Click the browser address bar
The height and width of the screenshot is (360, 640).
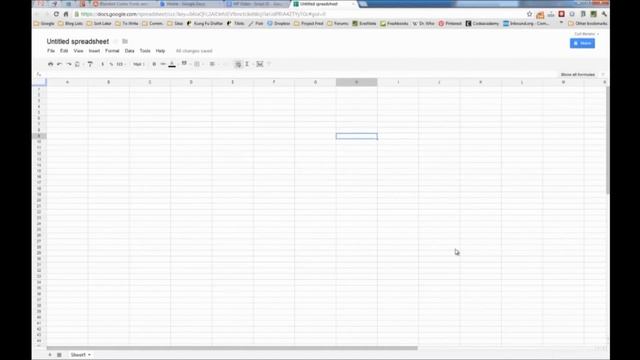300,14
